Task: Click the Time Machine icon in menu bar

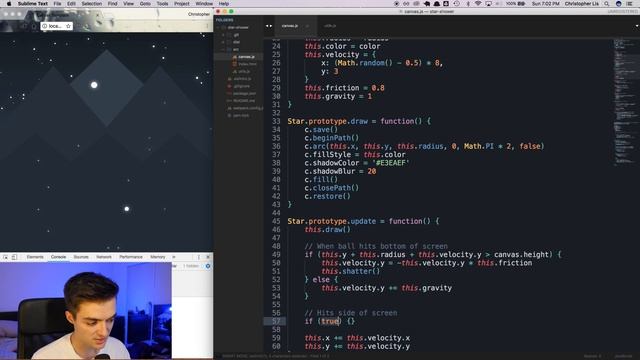Action: [457, 4]
